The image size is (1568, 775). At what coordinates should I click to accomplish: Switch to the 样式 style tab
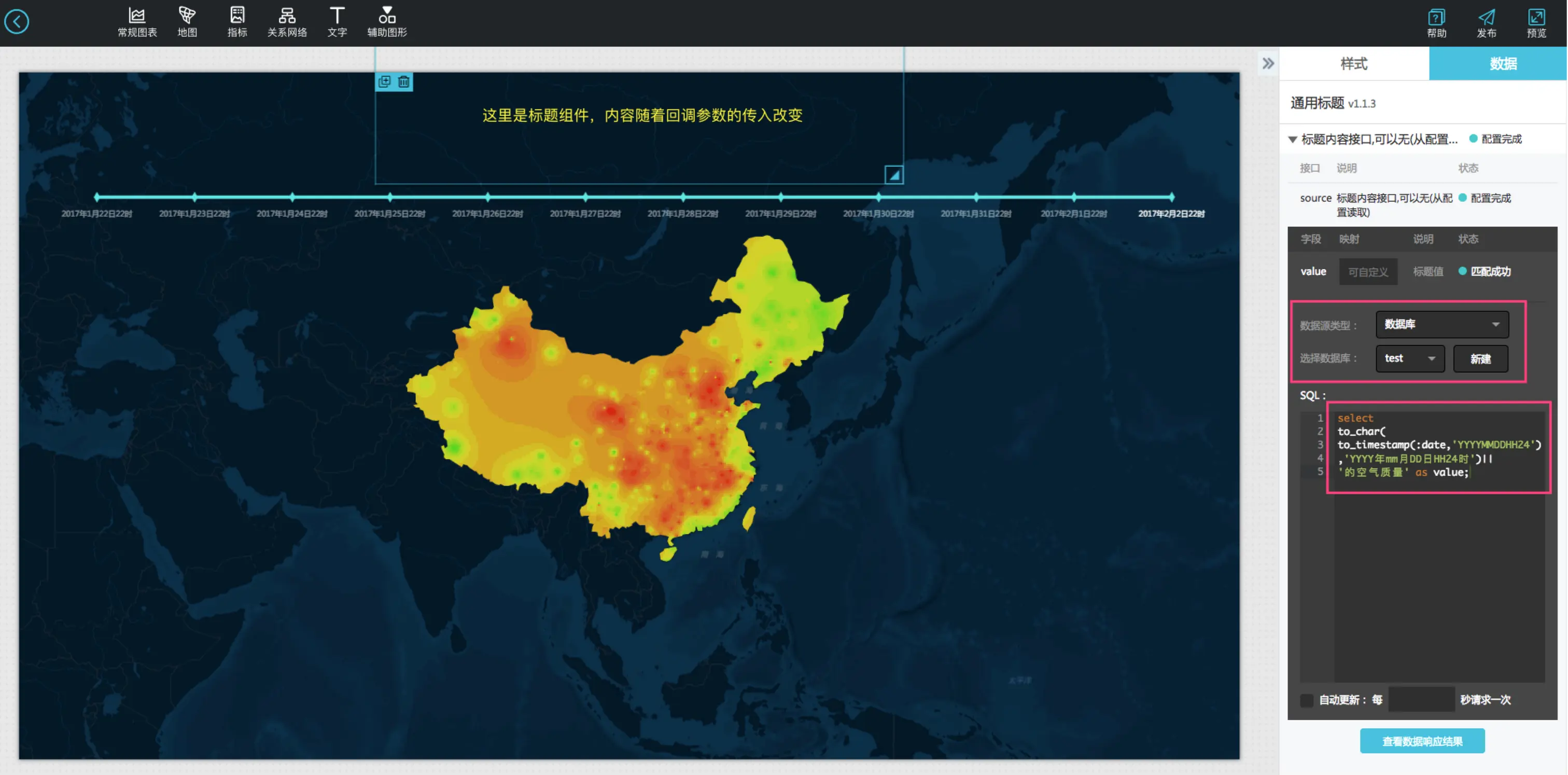click(x=1353, y=64)
